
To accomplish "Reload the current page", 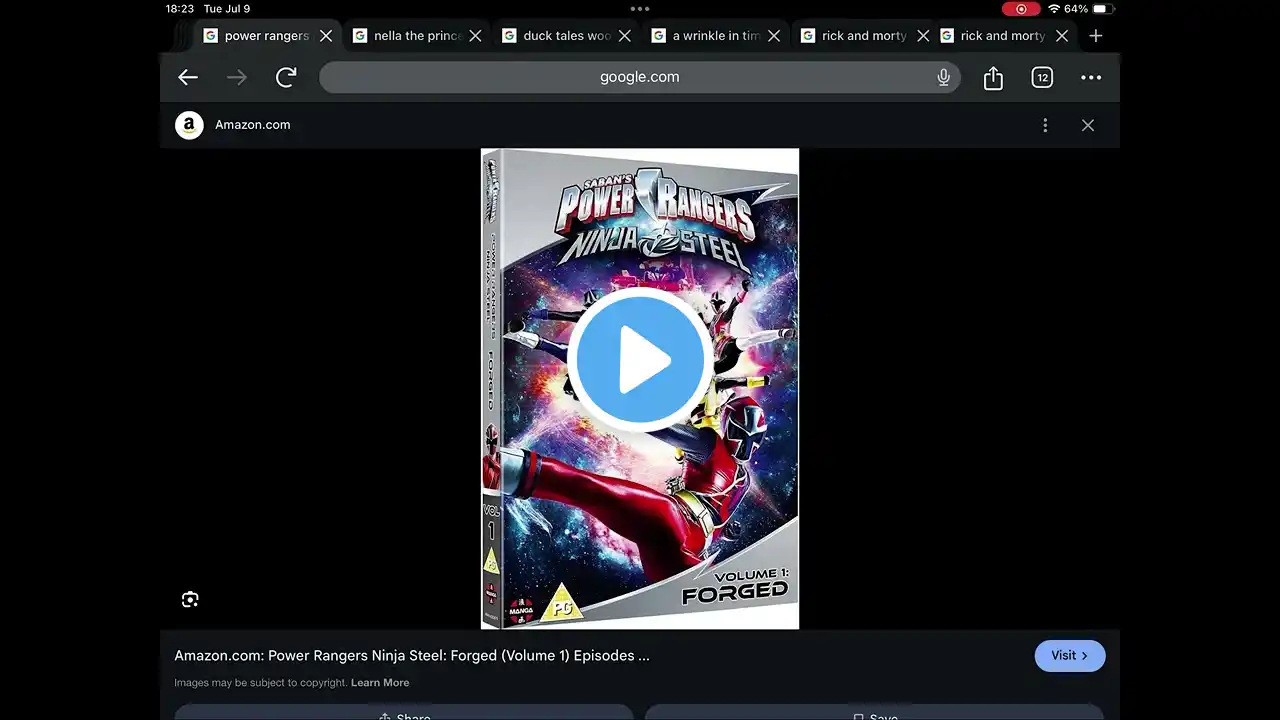I will [x=286, y=77].
